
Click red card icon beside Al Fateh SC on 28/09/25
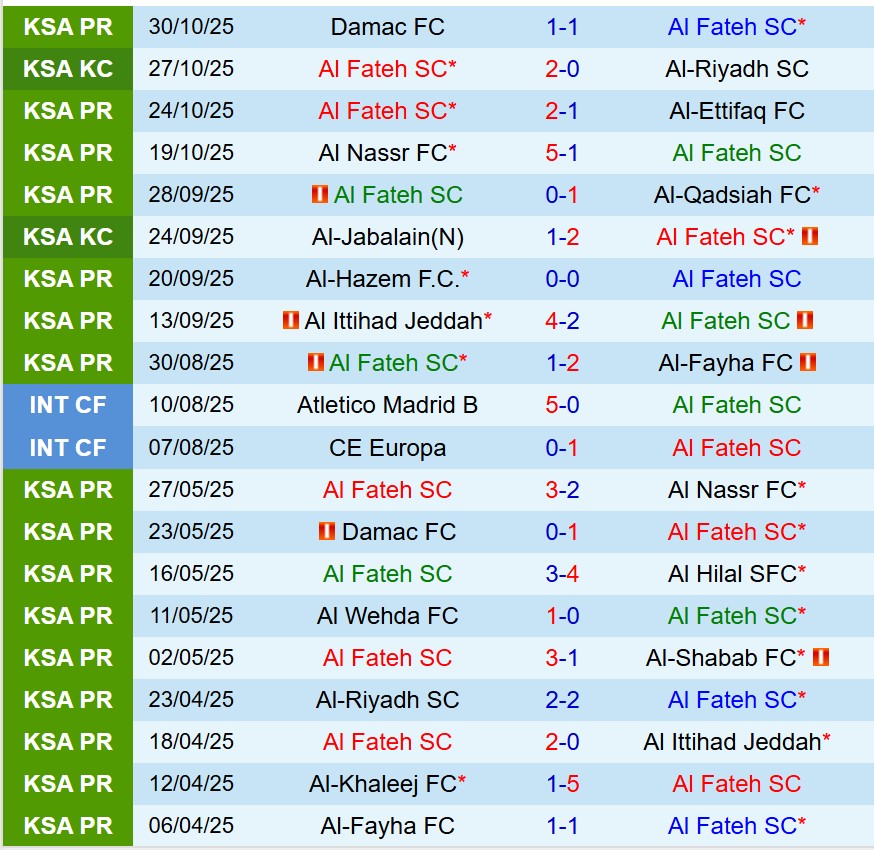tap(320, 195)
